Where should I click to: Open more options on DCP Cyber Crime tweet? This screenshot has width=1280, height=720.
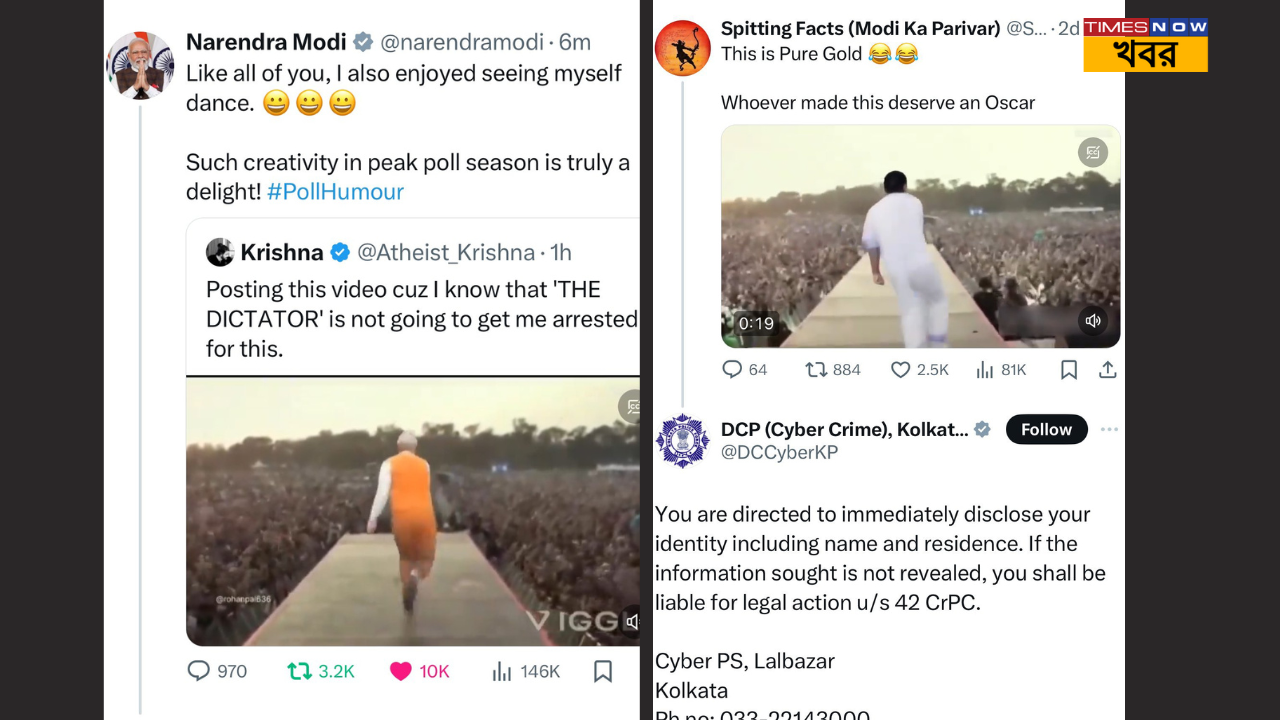tap(1109, 428)
